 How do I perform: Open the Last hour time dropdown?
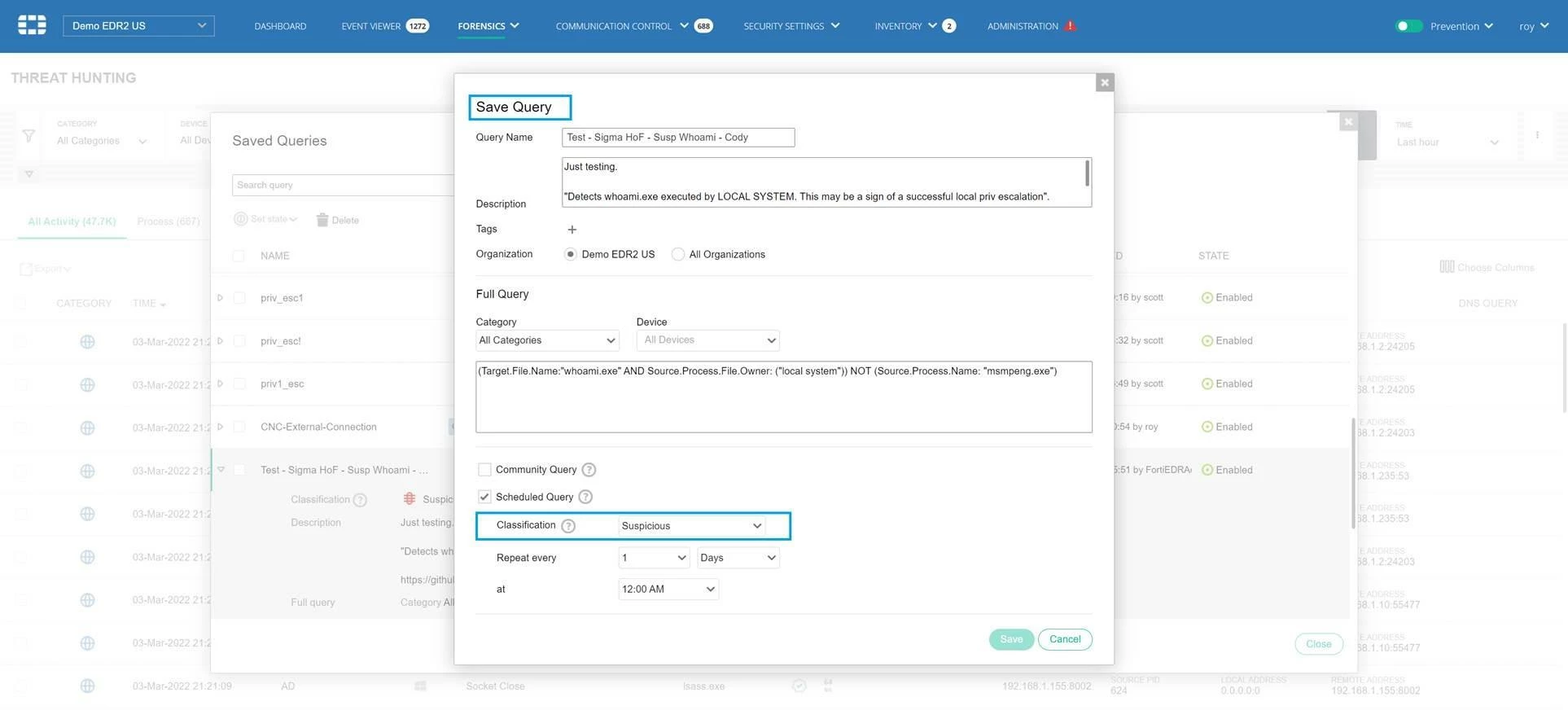[x=1447, y=142]
